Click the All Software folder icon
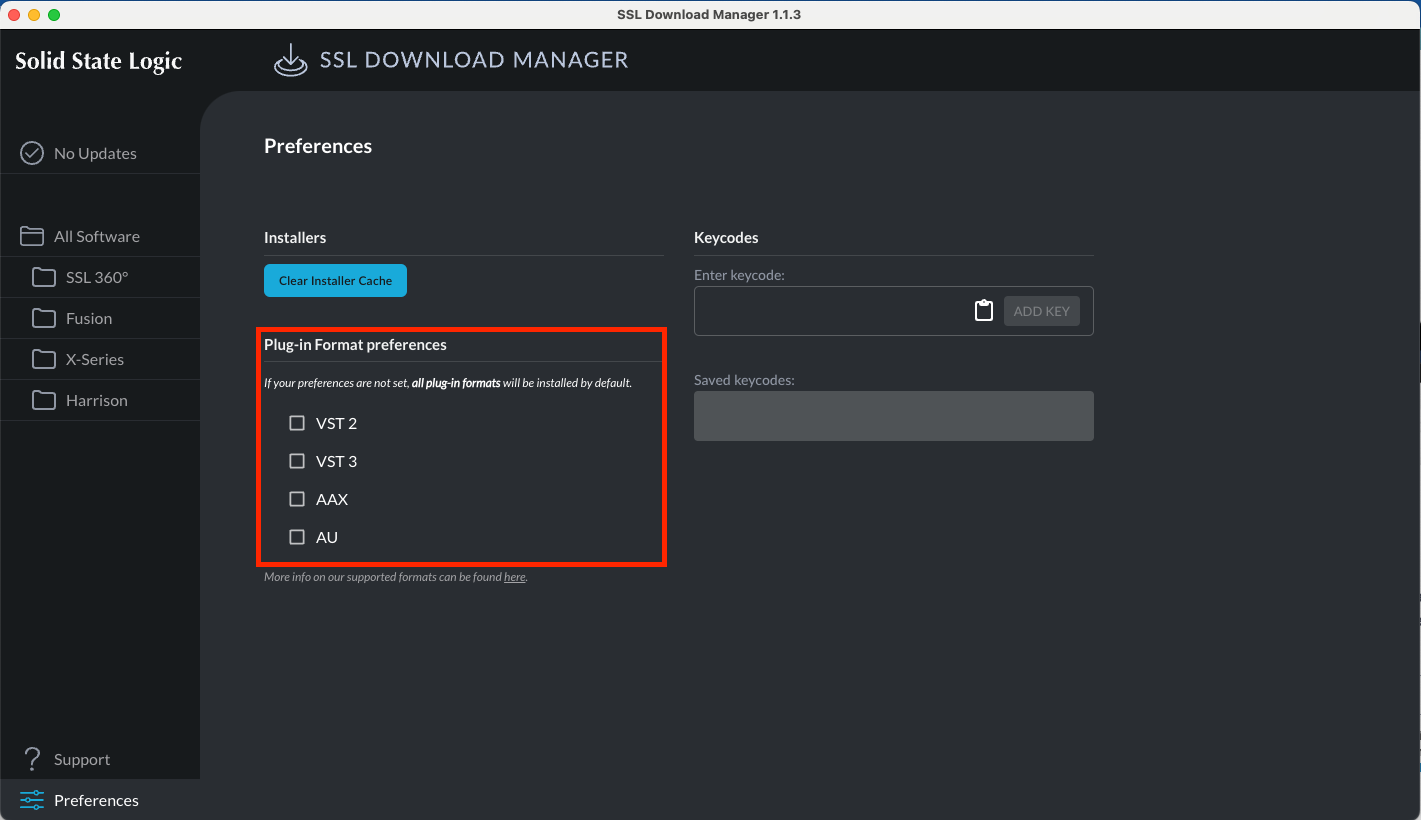Viewport: 1421px width, 820px height. tap(32, 236)
